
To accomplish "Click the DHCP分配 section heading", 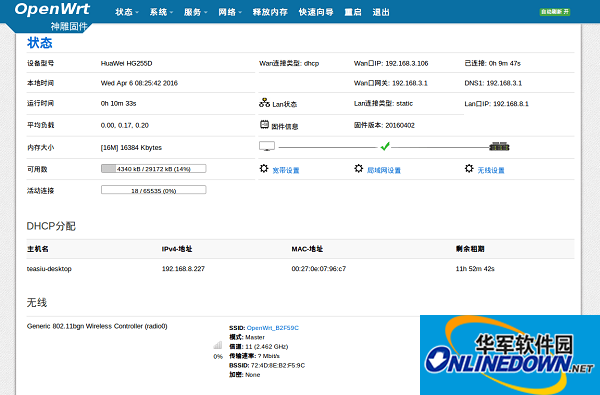I will pyautogui.click(x=51, y=226).
